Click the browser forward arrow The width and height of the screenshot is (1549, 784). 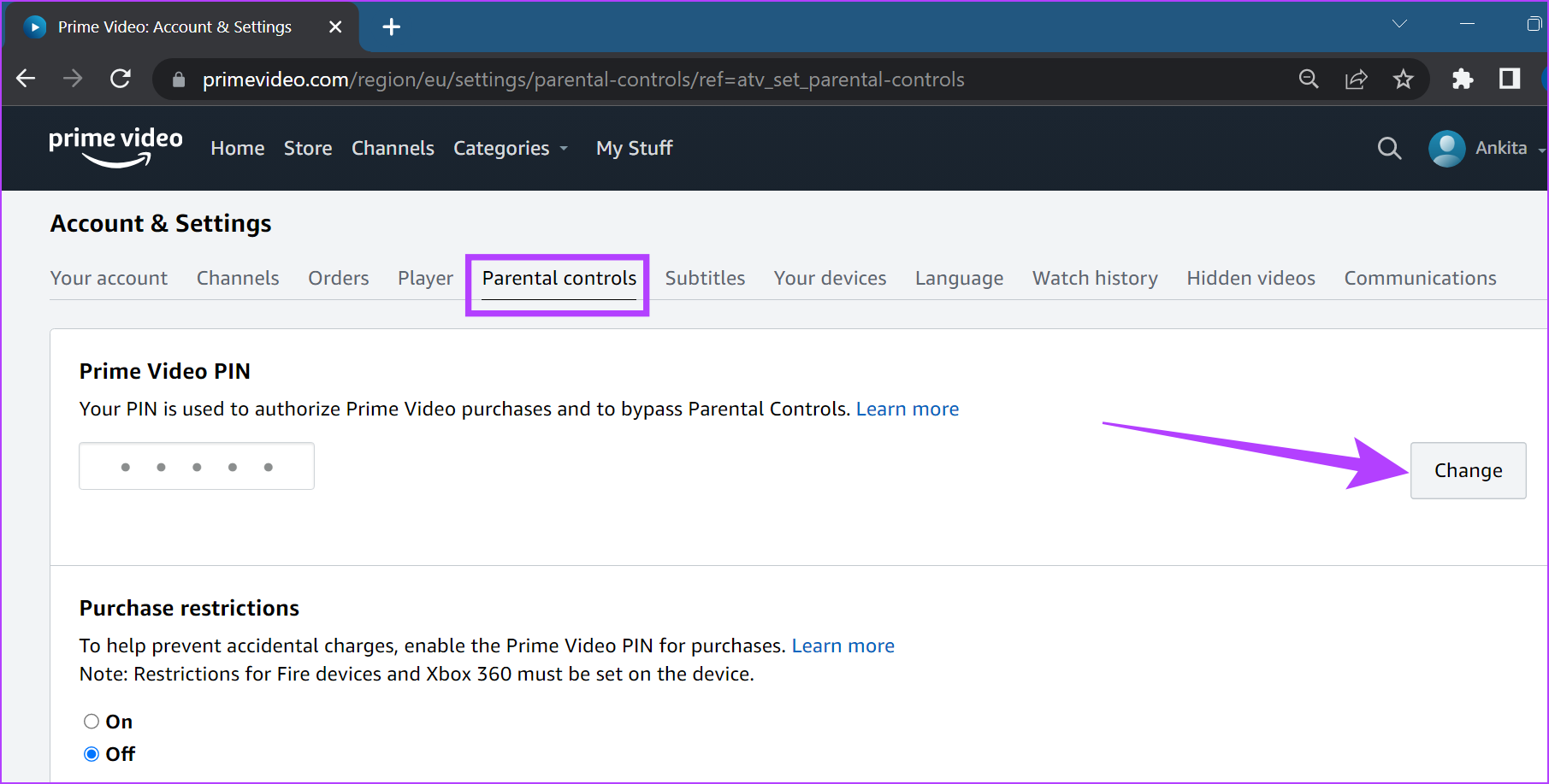[73, 79]
